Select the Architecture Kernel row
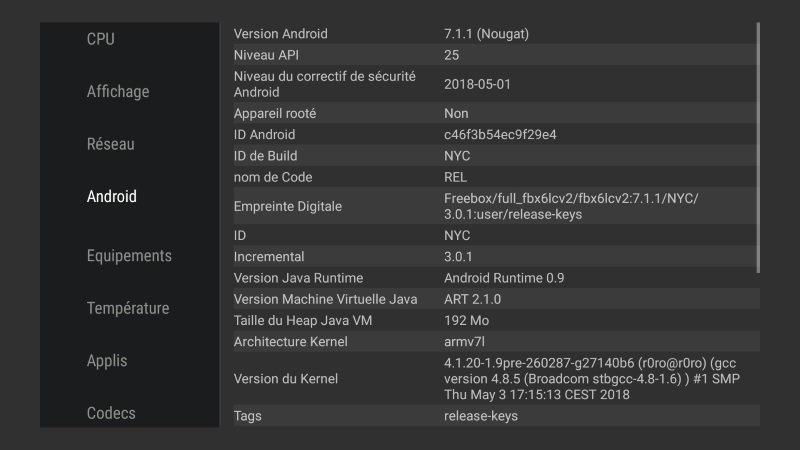The image size is (800, 450). [x=490, y=342]
